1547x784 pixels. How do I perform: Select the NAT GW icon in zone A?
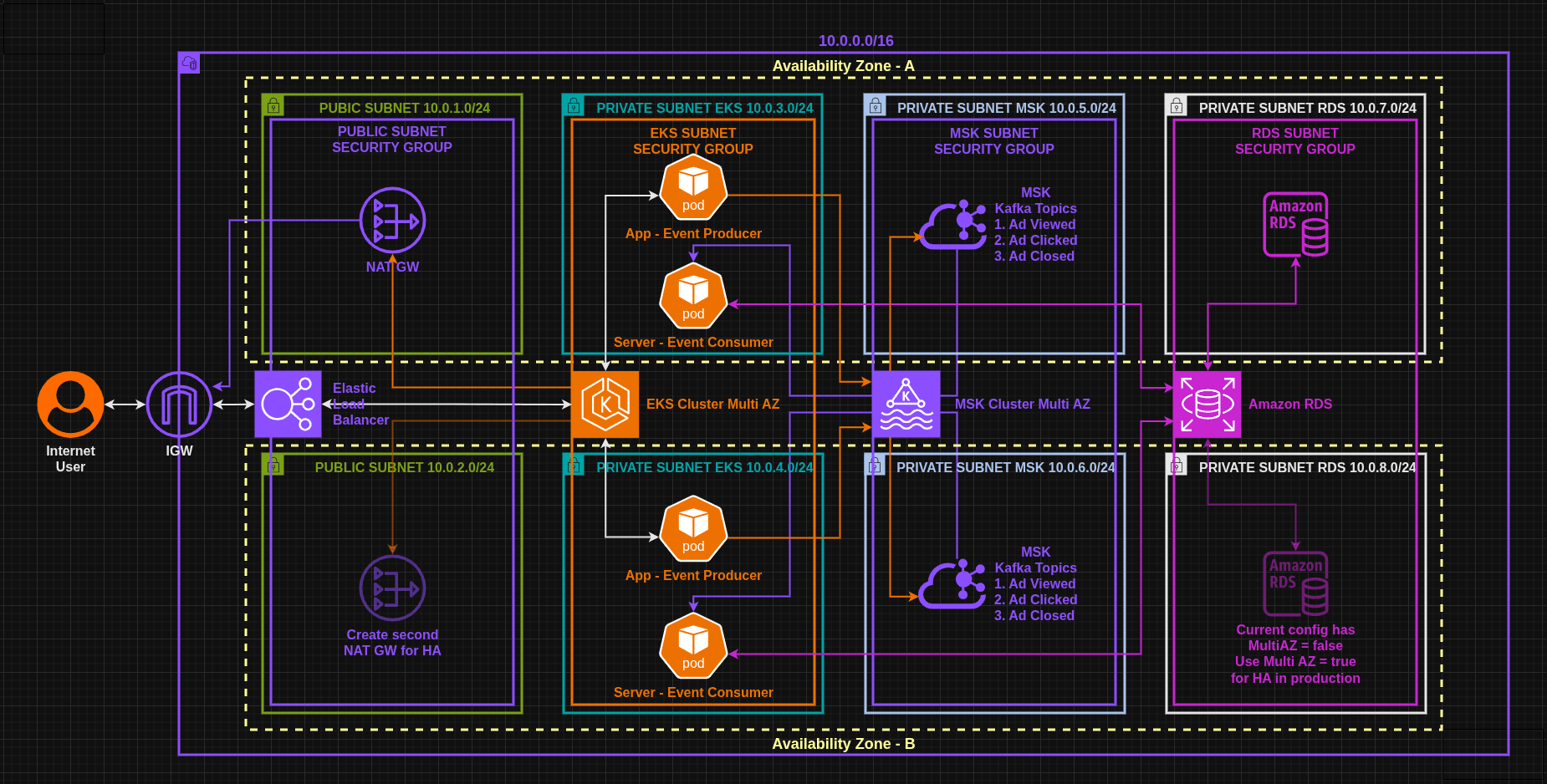point(391,220)
